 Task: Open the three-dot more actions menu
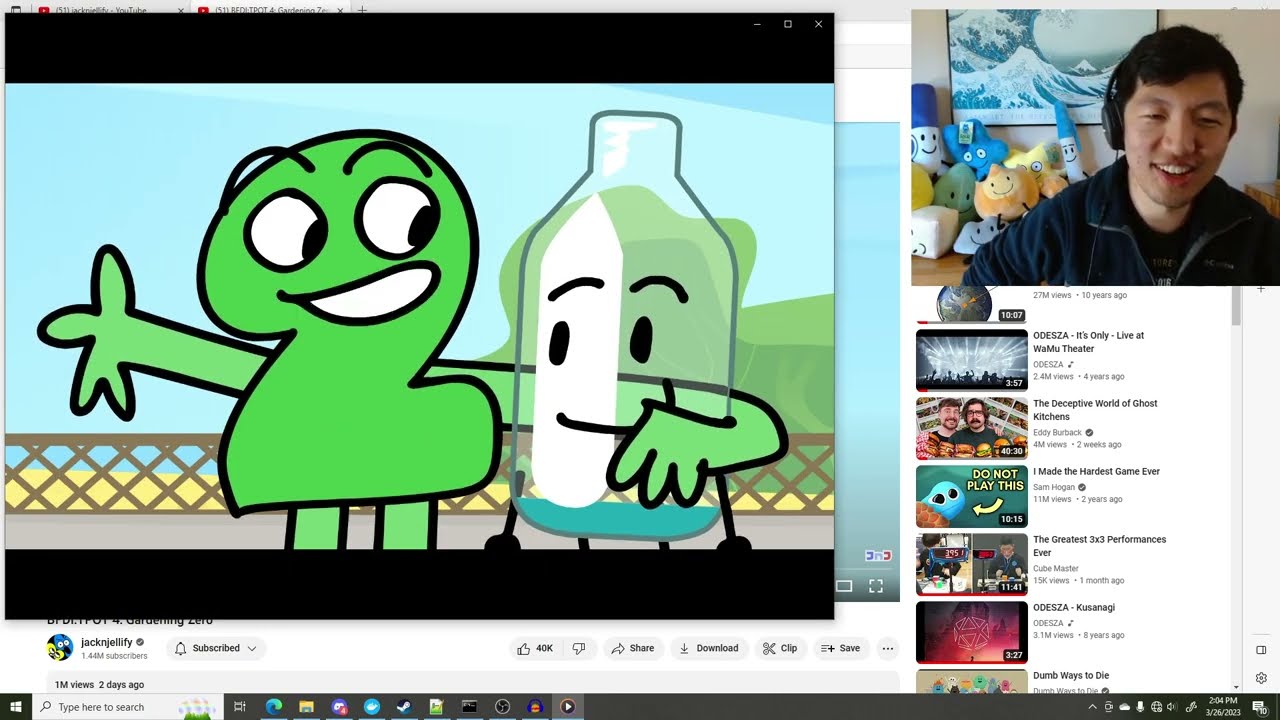tap(887, 648)
